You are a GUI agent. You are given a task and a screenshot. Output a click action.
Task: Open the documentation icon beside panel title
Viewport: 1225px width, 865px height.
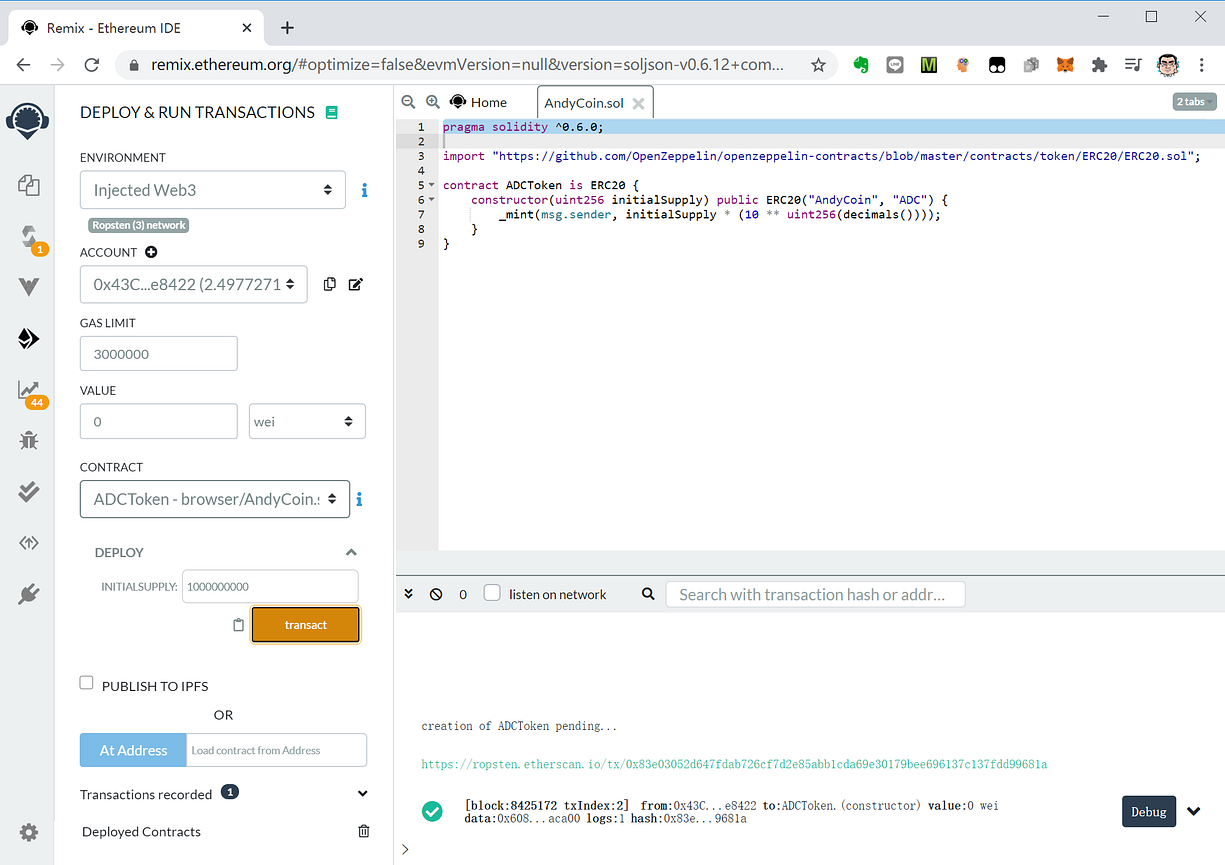(x=332, y=113)
